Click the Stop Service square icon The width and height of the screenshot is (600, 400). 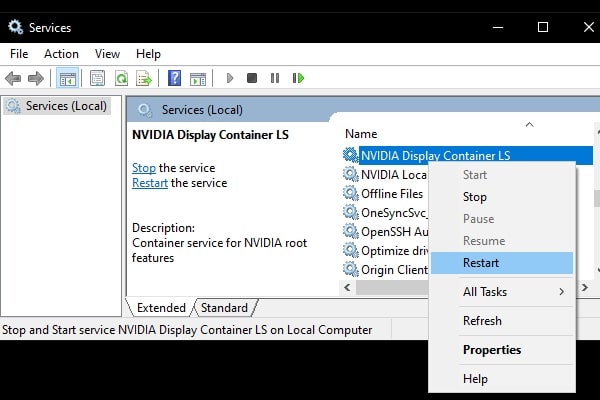pyautogui.click(x=252, y=78)
